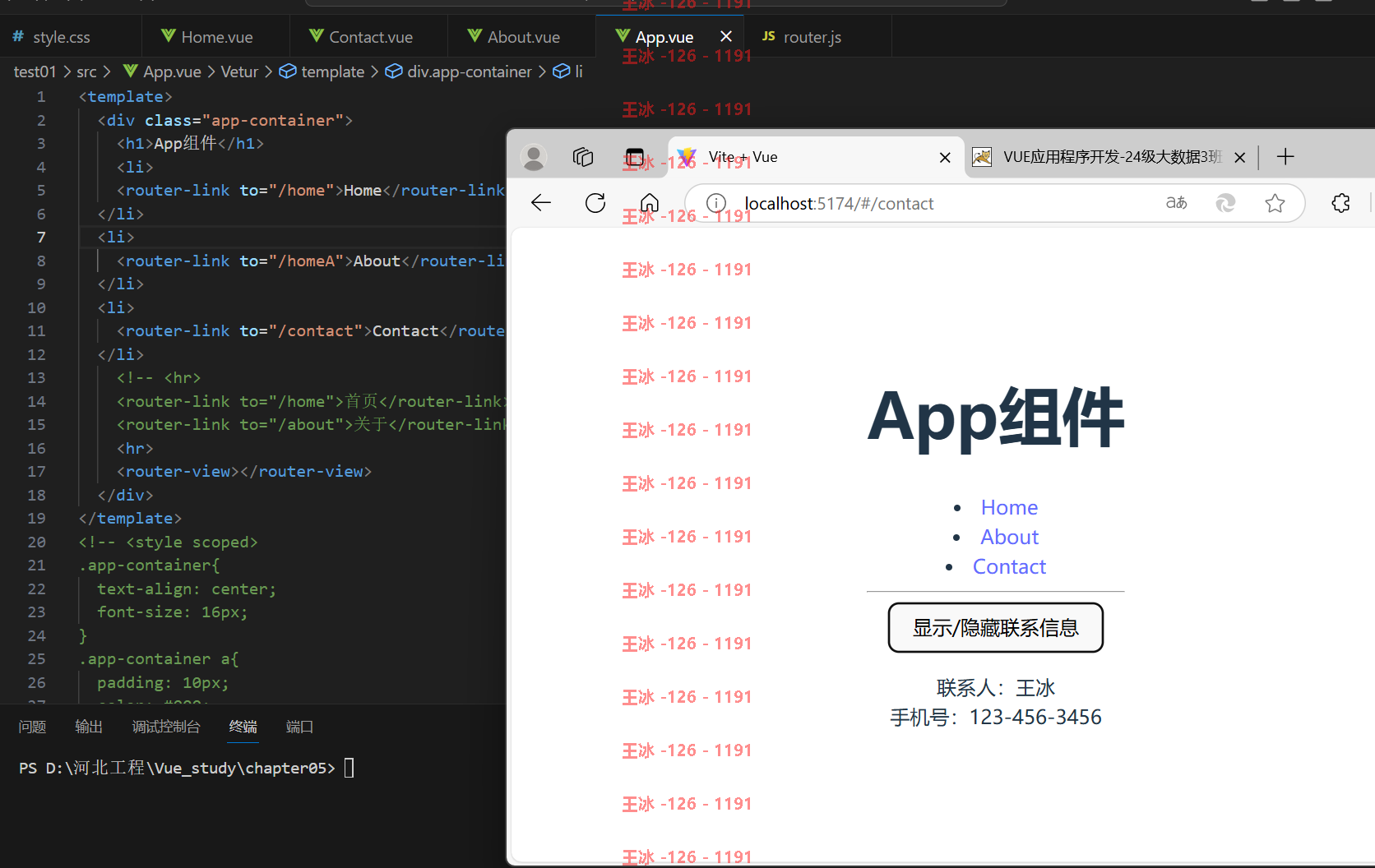1375x868 pixels.
Task: Refresh the browser page
Action: coord(595,203)
